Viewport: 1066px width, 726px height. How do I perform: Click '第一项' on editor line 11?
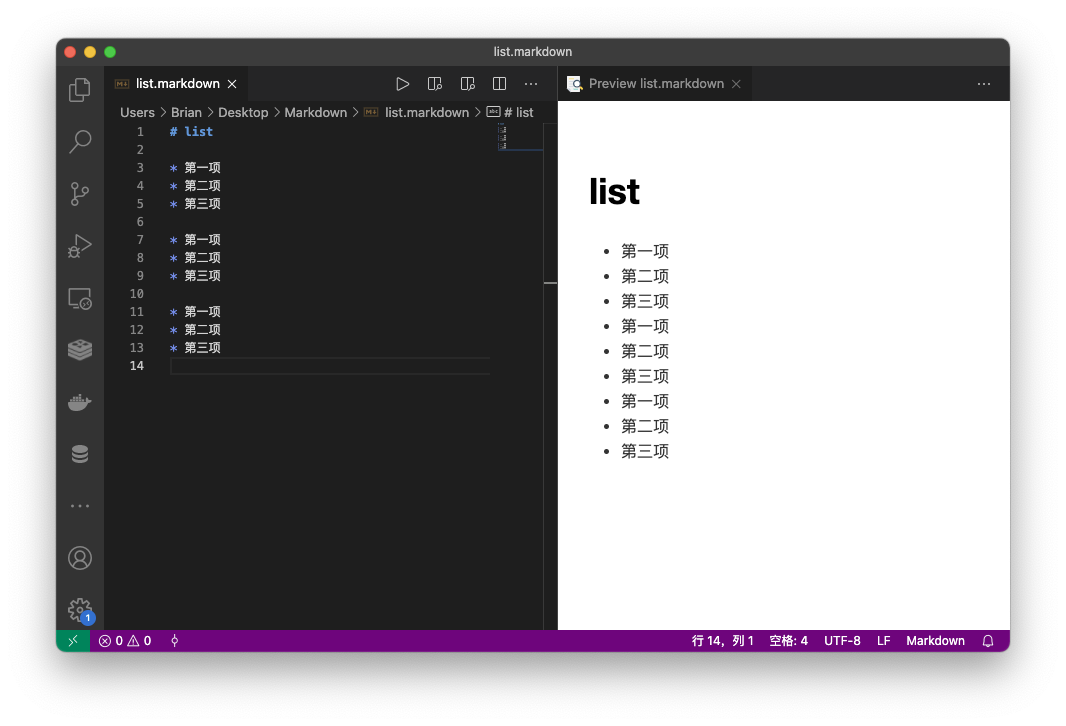(x=203, y=311)
